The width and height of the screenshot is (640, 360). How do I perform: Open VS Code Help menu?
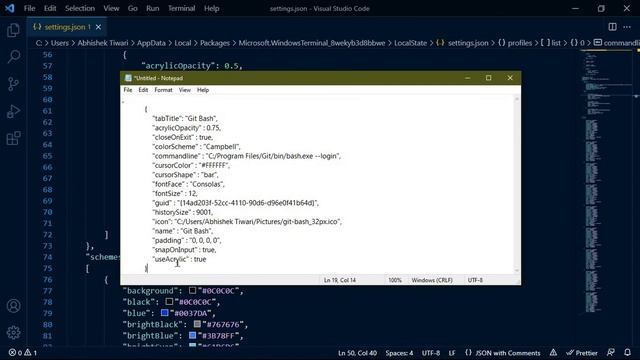pos(211,8)
